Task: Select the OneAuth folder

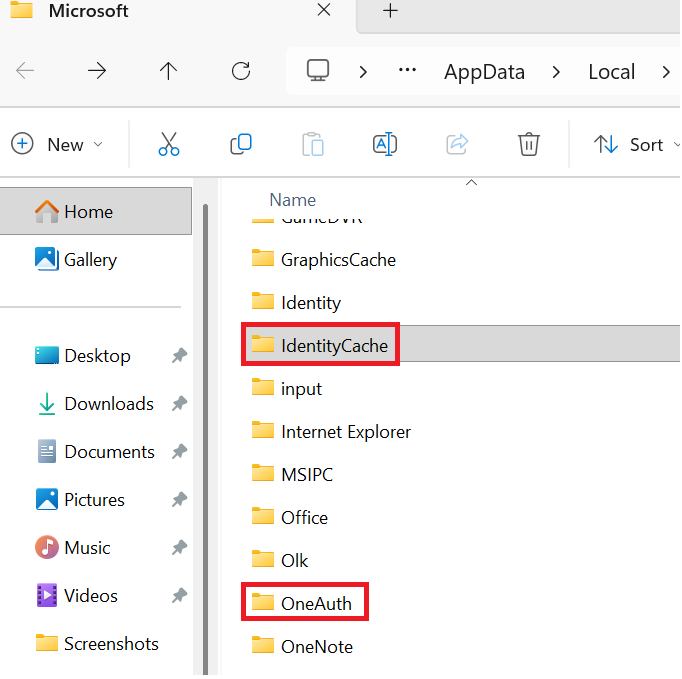Action: 301,603
